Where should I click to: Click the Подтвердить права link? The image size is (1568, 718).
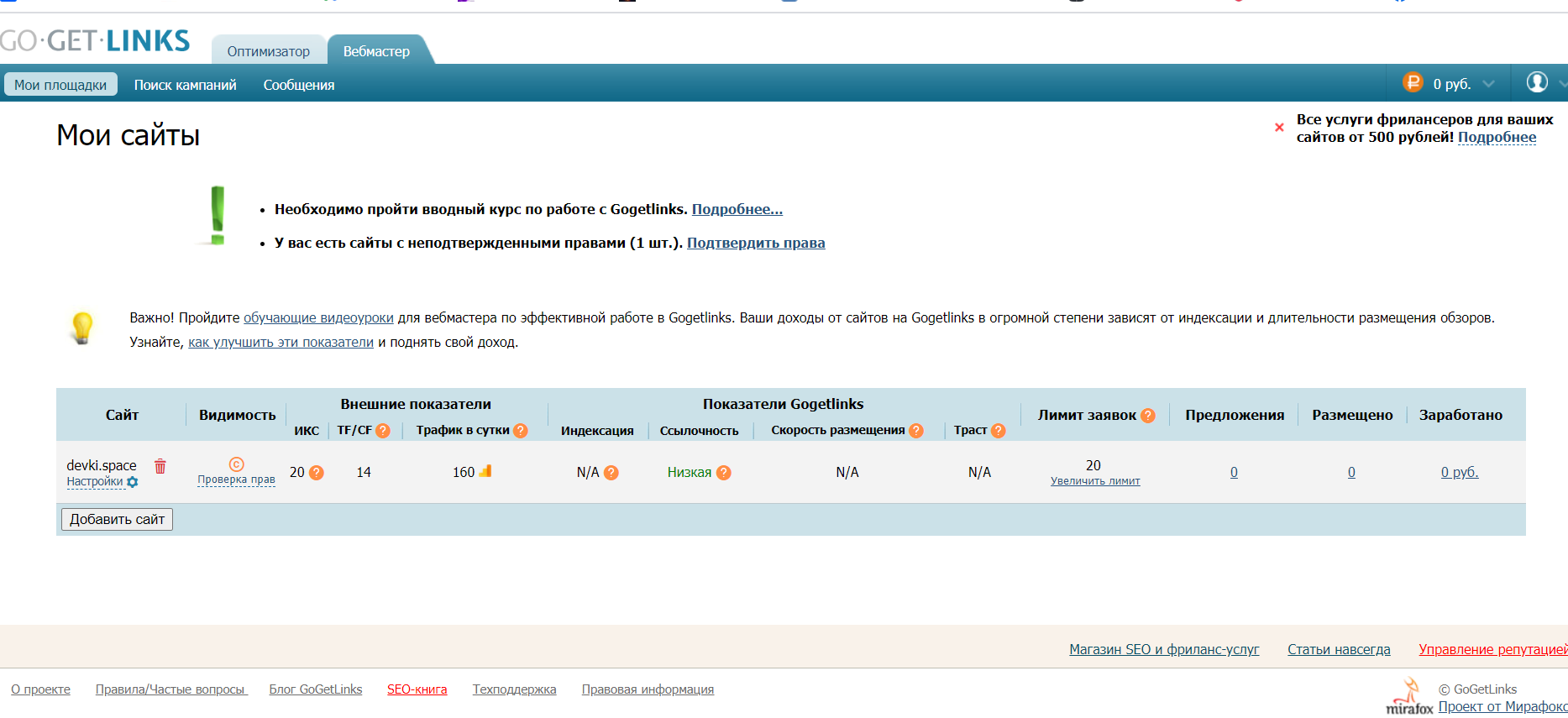pyautogui.click(x=756, y=243)
